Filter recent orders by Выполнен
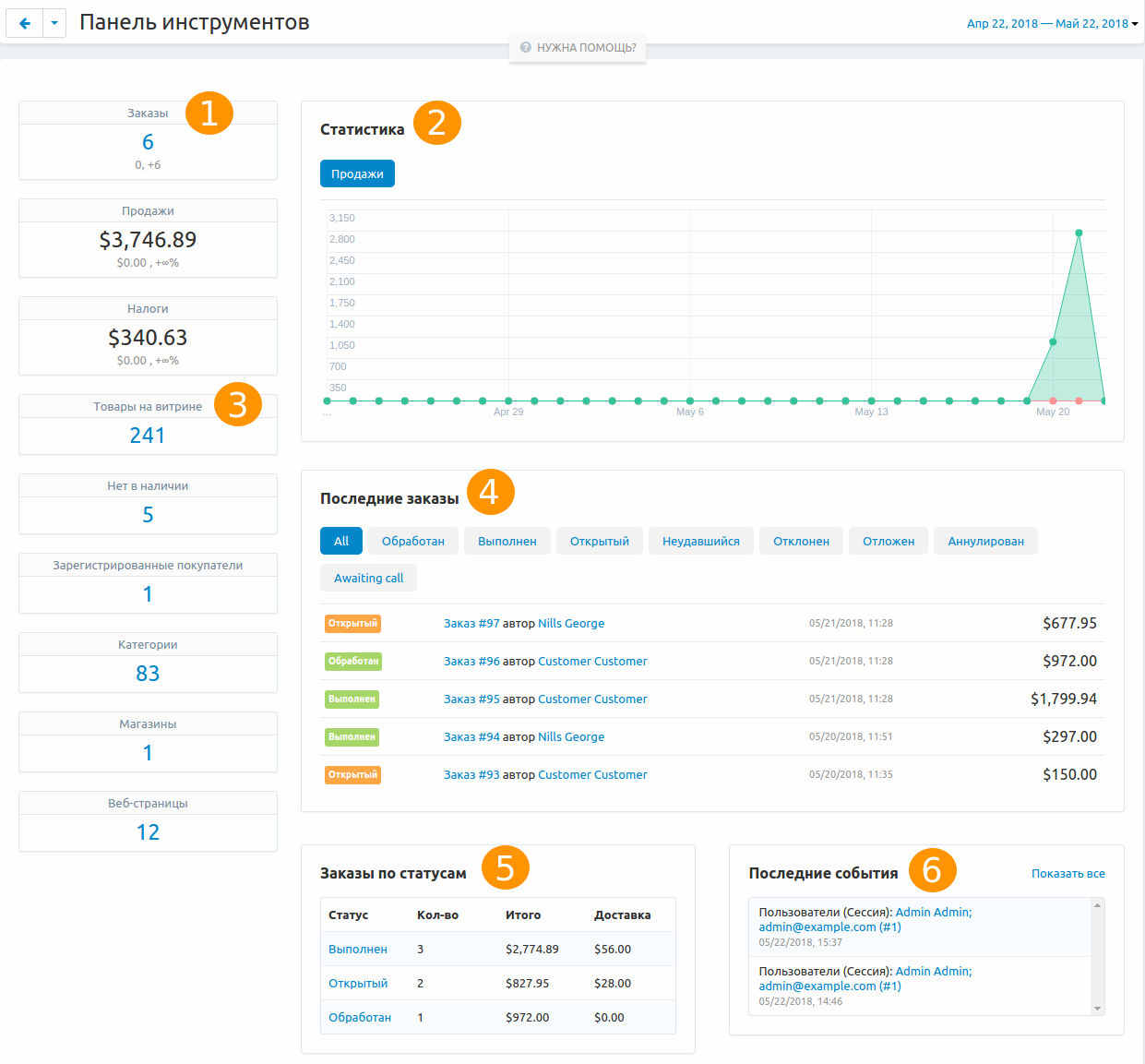Image resolution: width=1145 pixels, height=1064 pixels. 507,541
